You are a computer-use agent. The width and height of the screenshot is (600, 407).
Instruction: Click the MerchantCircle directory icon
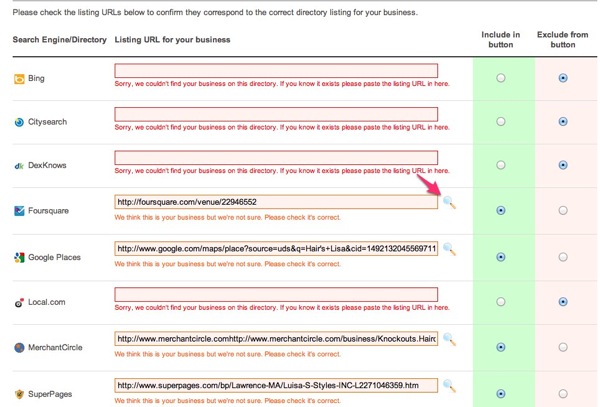[x=19, y=348]
